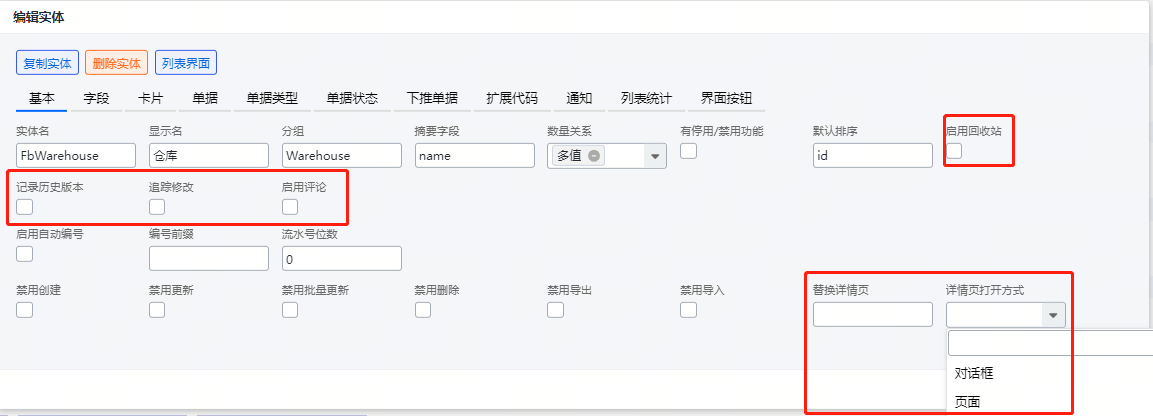Go to the 界面按钮 tab

click(726, 99)
